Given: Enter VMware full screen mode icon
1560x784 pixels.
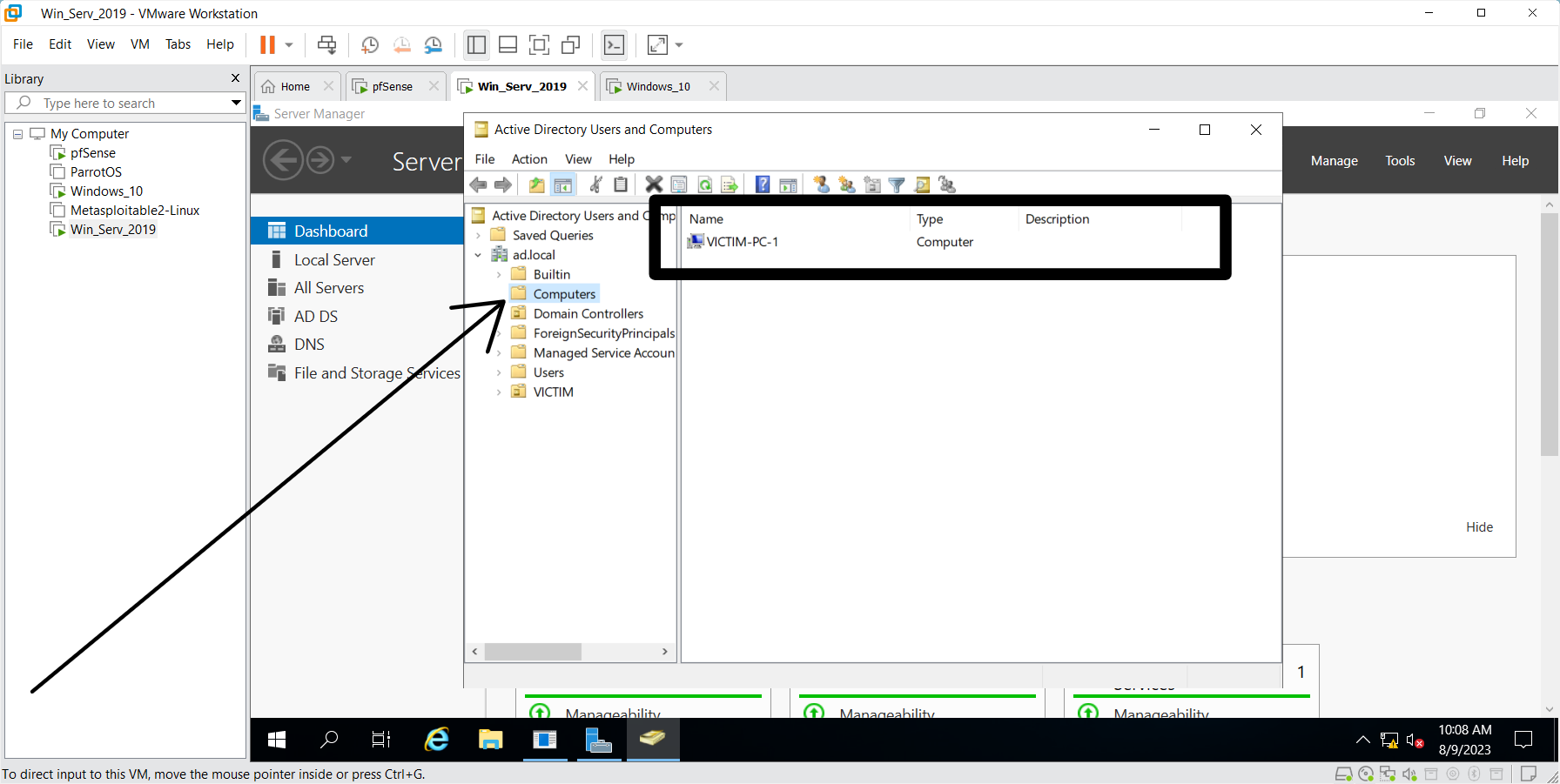Looking at the screenshot, I should (539, 44).
